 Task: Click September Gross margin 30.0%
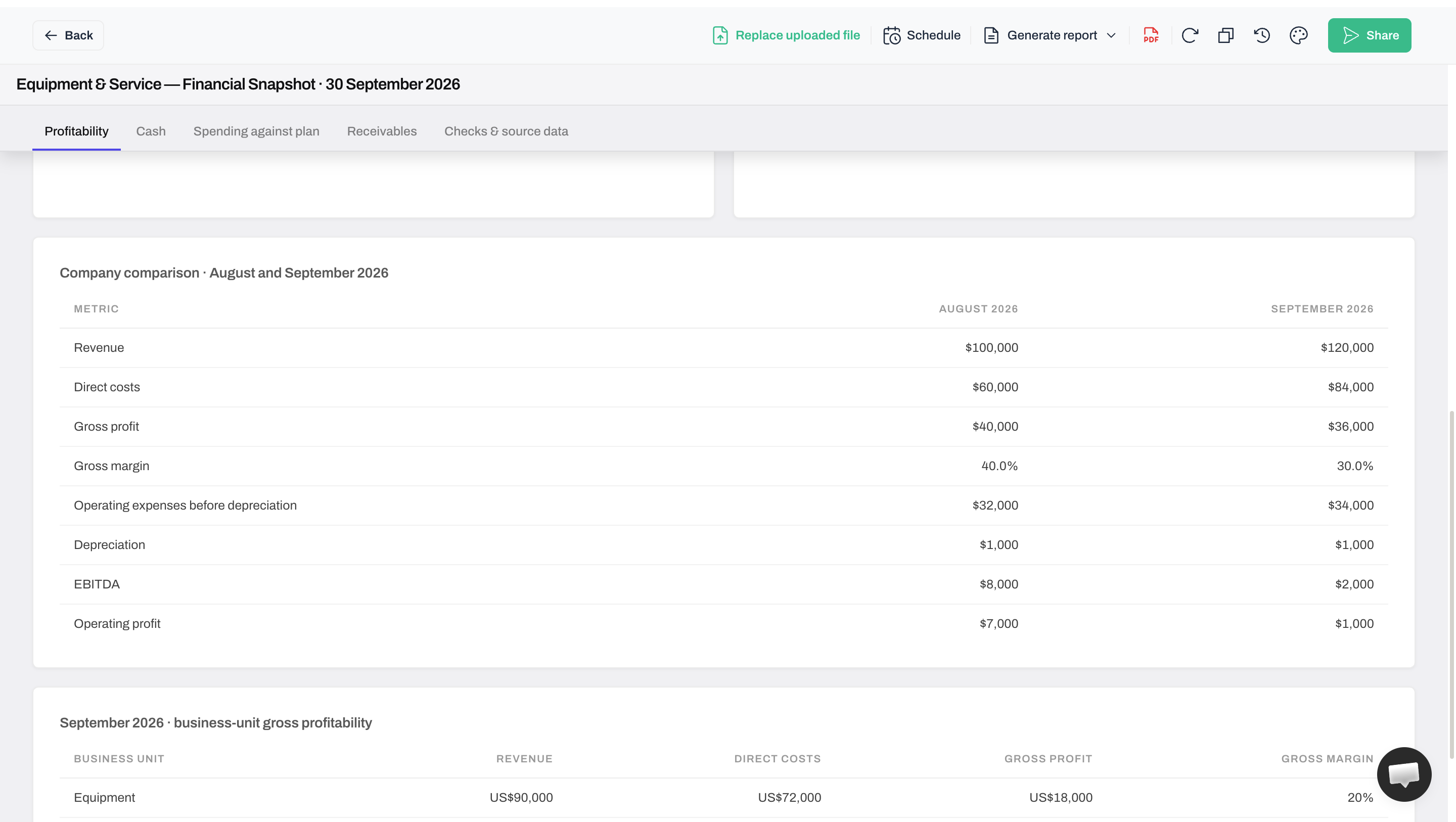[x=1355, y=466]
